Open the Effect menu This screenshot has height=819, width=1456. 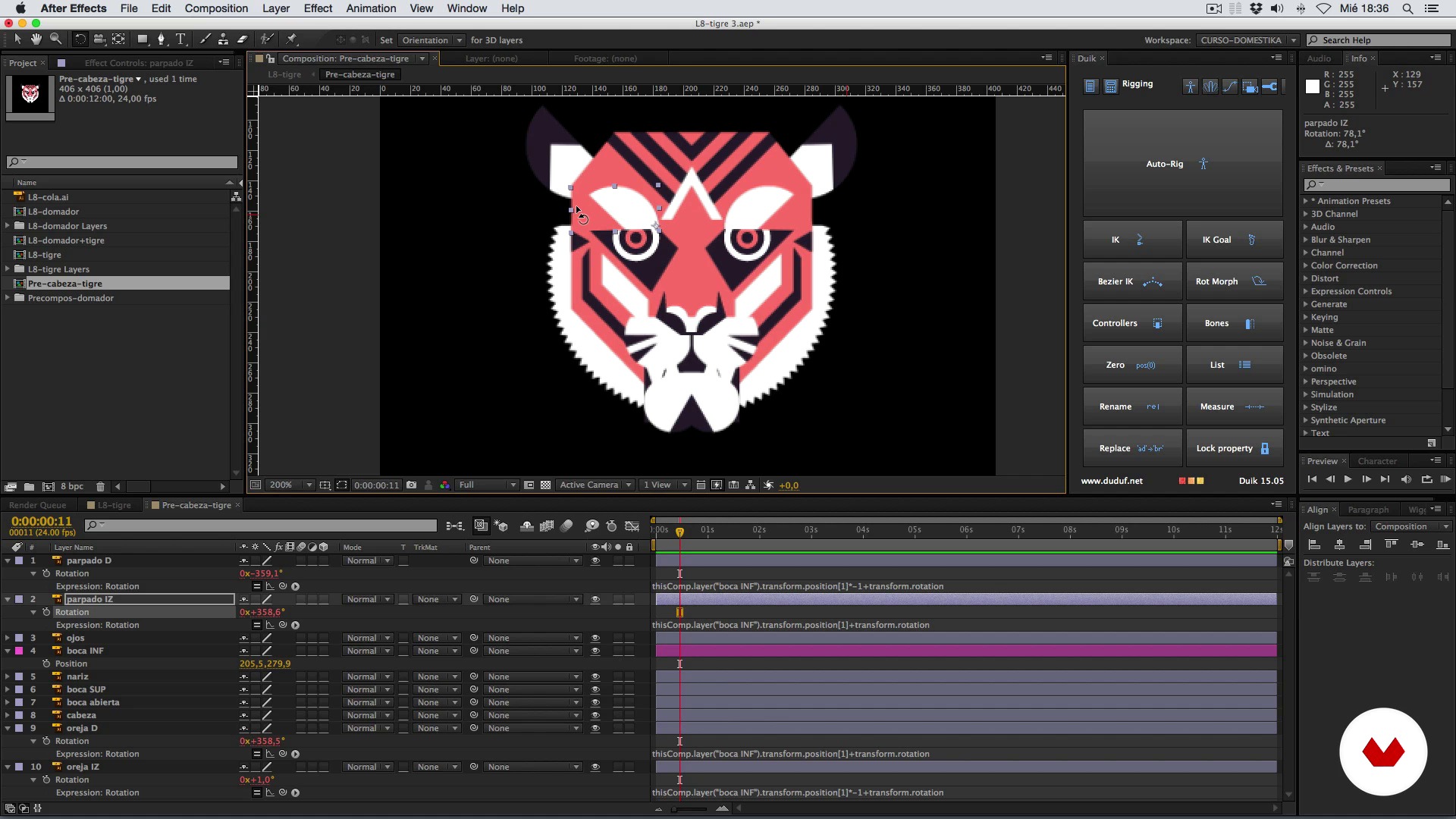pos(318,8)
